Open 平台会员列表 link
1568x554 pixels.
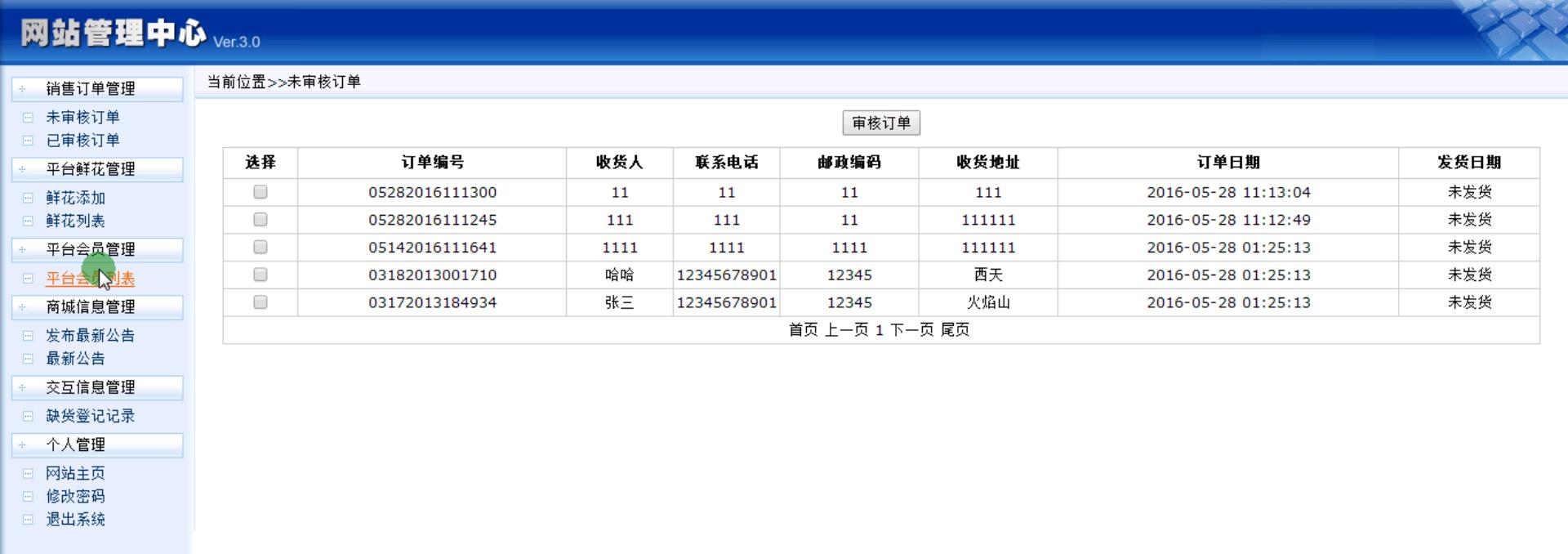tap(90, 279)
